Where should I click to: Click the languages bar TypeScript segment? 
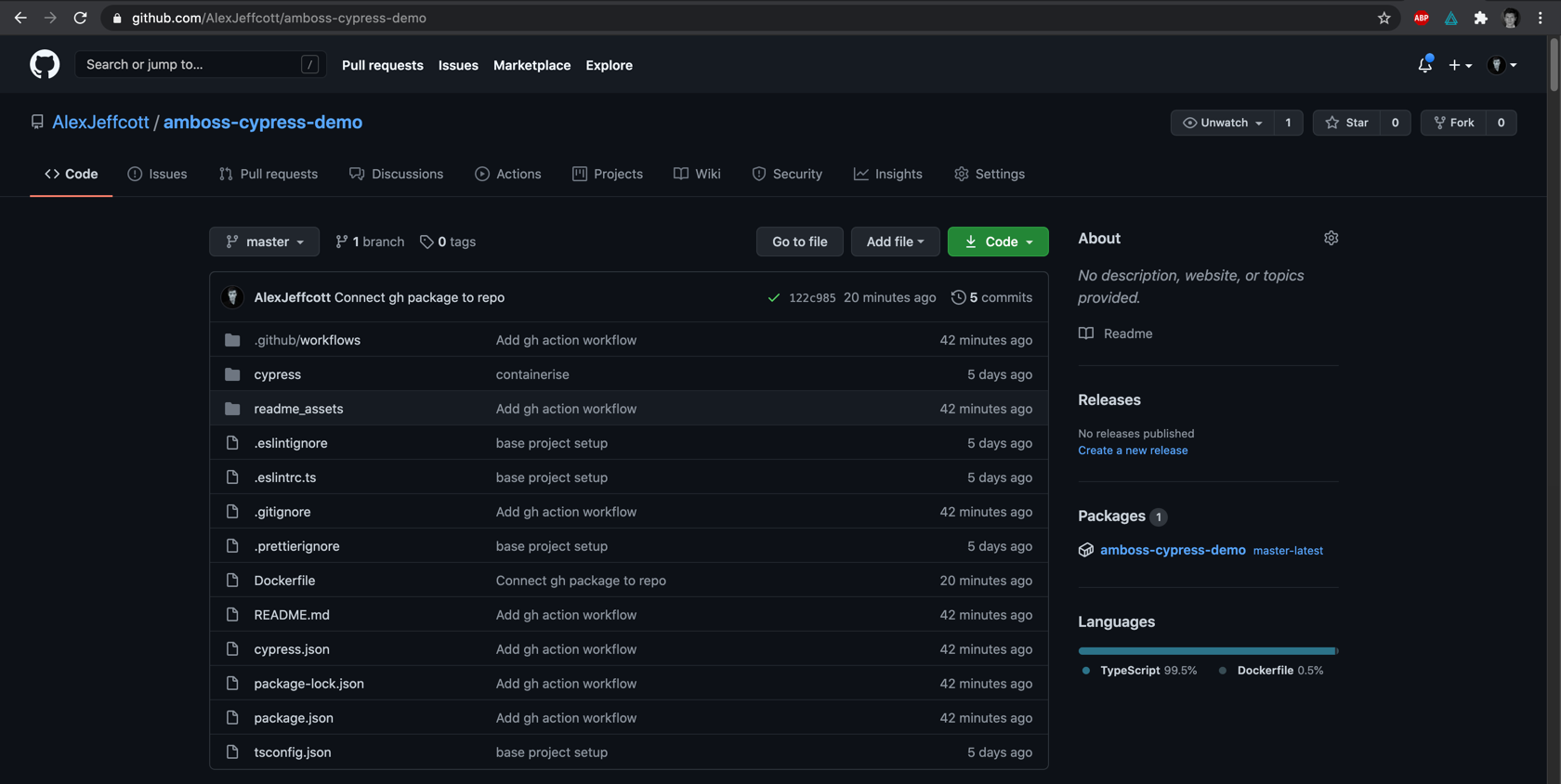coord(1206,651)
